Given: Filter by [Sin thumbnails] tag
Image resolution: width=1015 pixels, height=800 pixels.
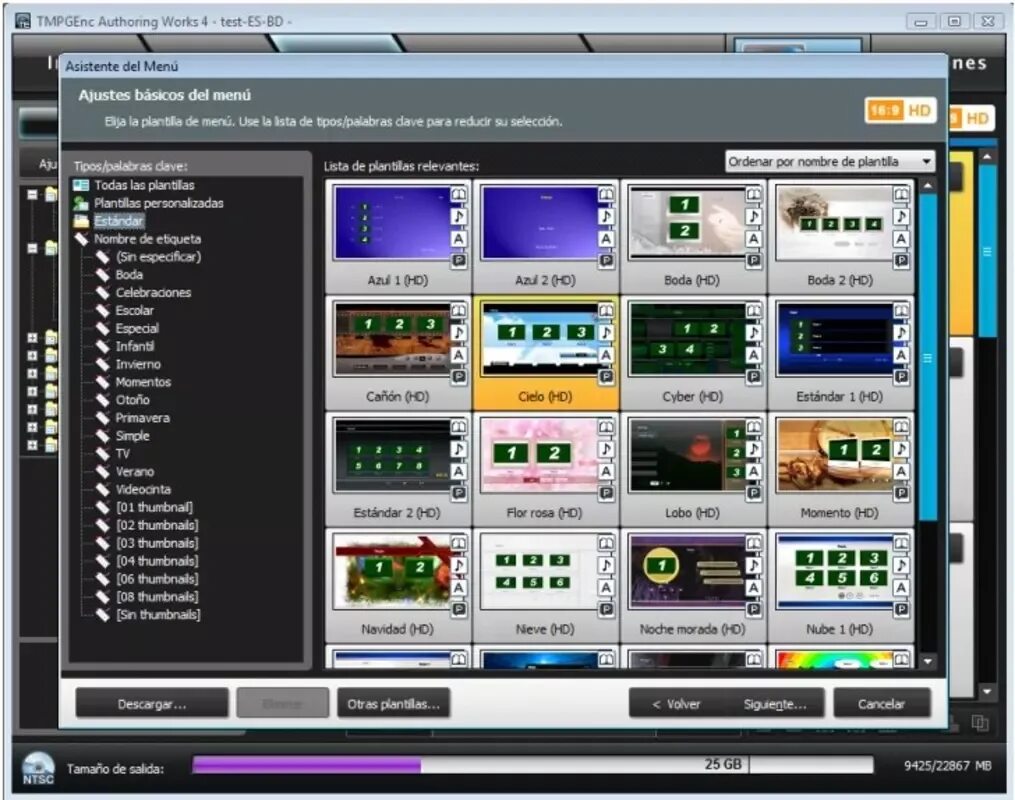Looking at the screenshot, I should coord(158,615).
